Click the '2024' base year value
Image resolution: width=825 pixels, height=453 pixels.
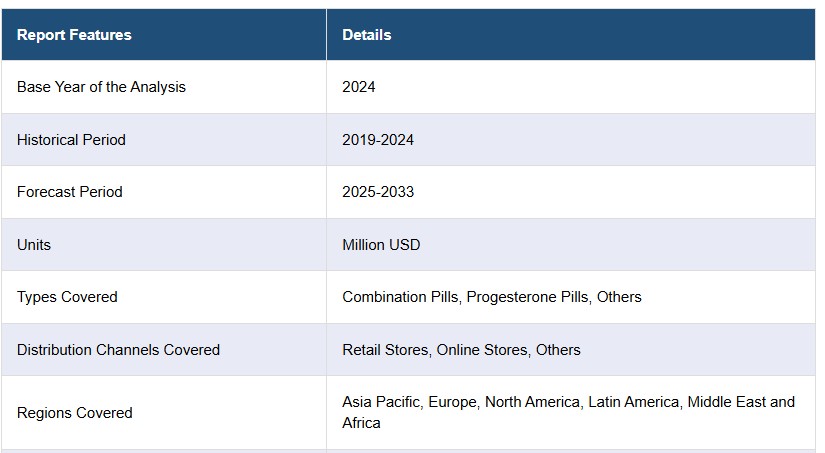tap(358, 87)
